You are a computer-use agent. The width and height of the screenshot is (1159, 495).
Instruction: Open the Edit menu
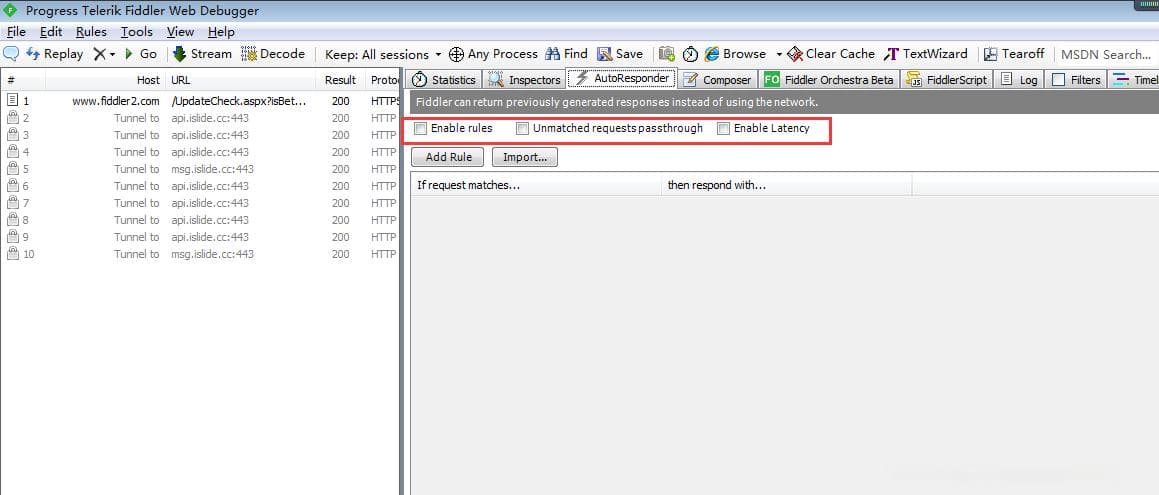point(51,32)
